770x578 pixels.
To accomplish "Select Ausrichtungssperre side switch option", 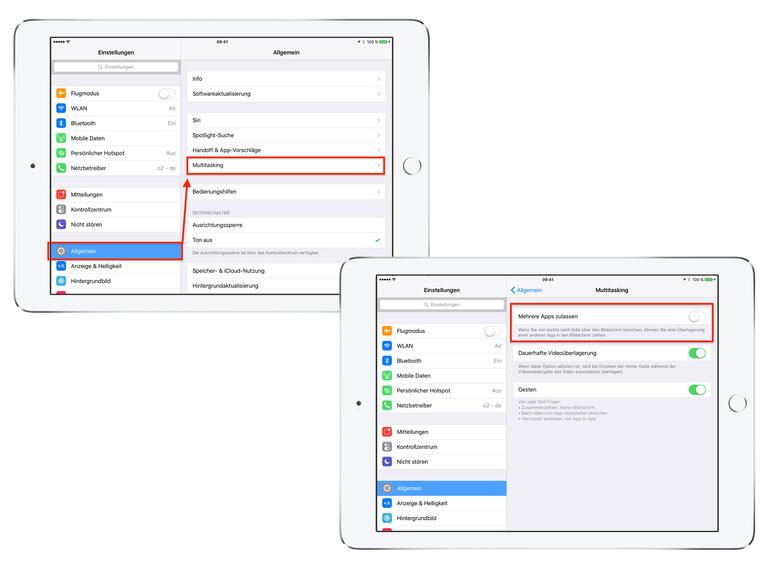I will point(286,225).
